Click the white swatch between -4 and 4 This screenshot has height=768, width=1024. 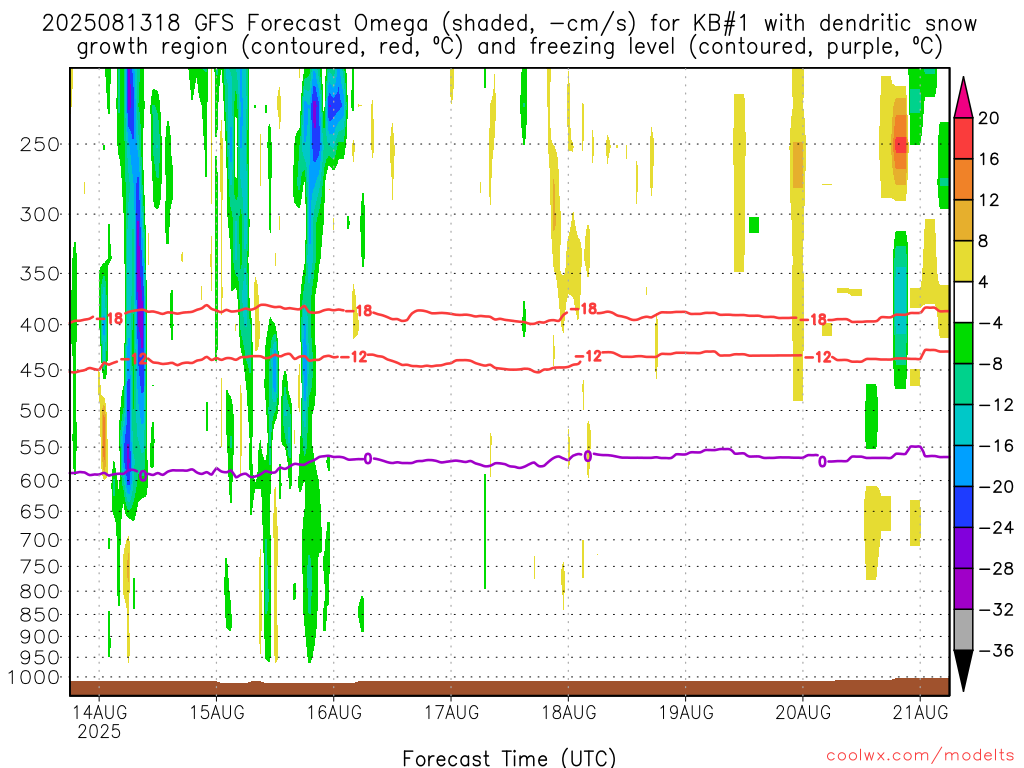(963, 302)
